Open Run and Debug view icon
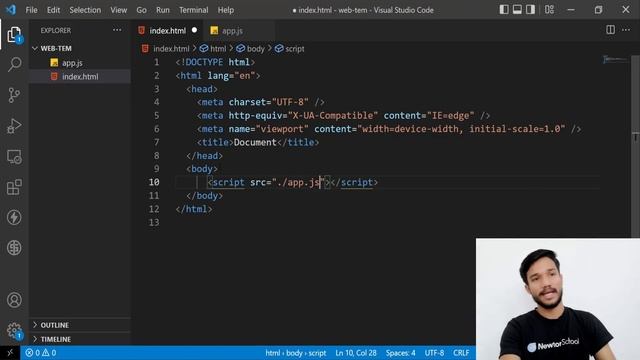 pyautogui.click(x=14, y=126)
